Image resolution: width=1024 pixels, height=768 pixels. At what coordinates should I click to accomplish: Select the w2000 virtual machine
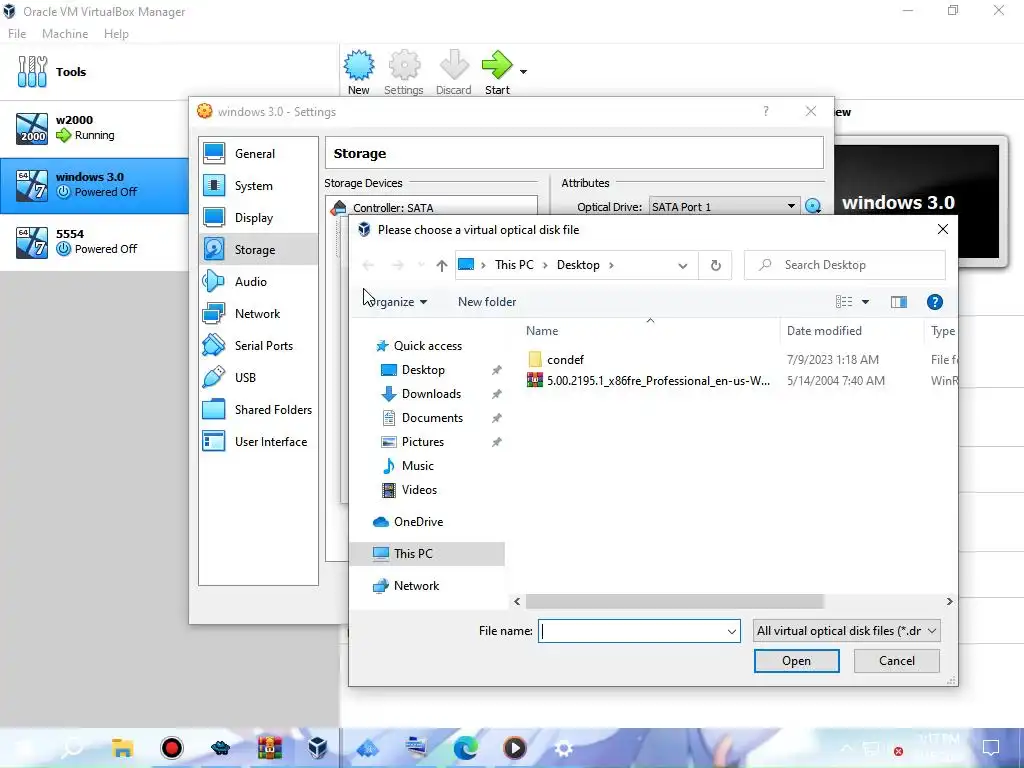coord(94,128)
